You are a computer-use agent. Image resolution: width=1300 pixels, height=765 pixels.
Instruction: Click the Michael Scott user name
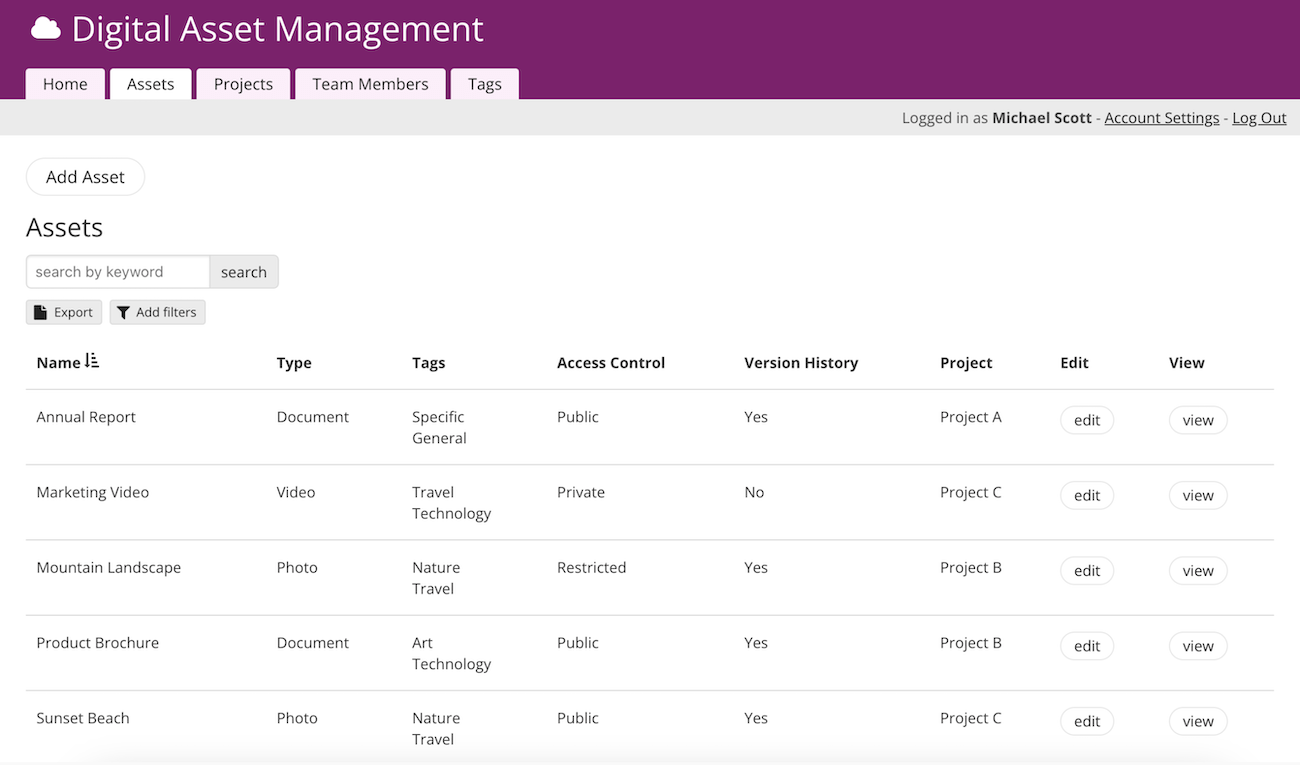click(x=1042, y=118)
